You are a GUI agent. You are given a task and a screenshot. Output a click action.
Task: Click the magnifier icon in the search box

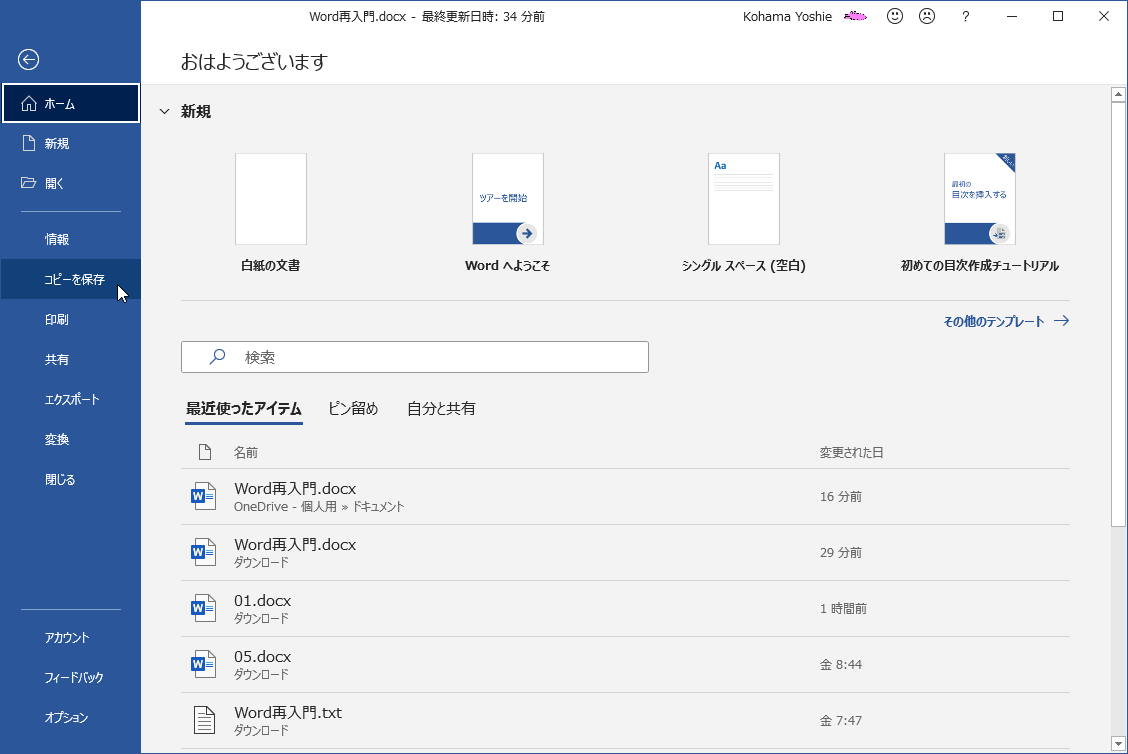[x=217, y=357]
